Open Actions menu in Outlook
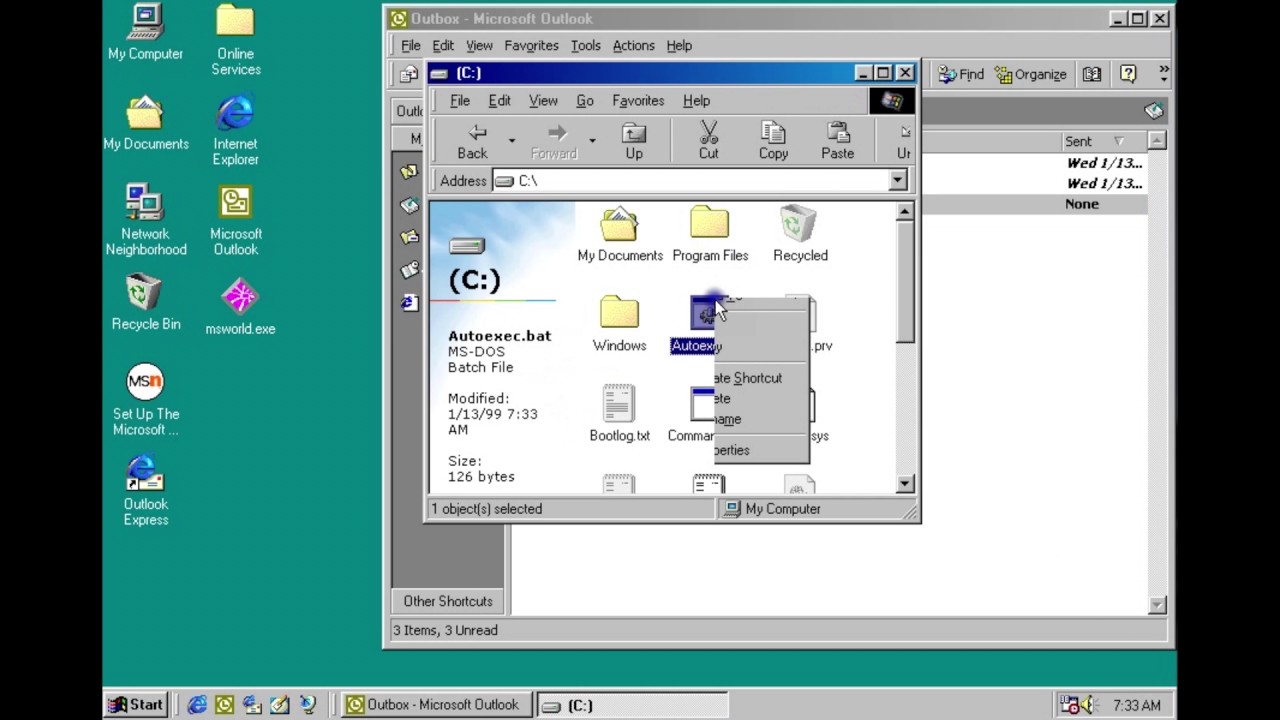 [x=633, y=45]
